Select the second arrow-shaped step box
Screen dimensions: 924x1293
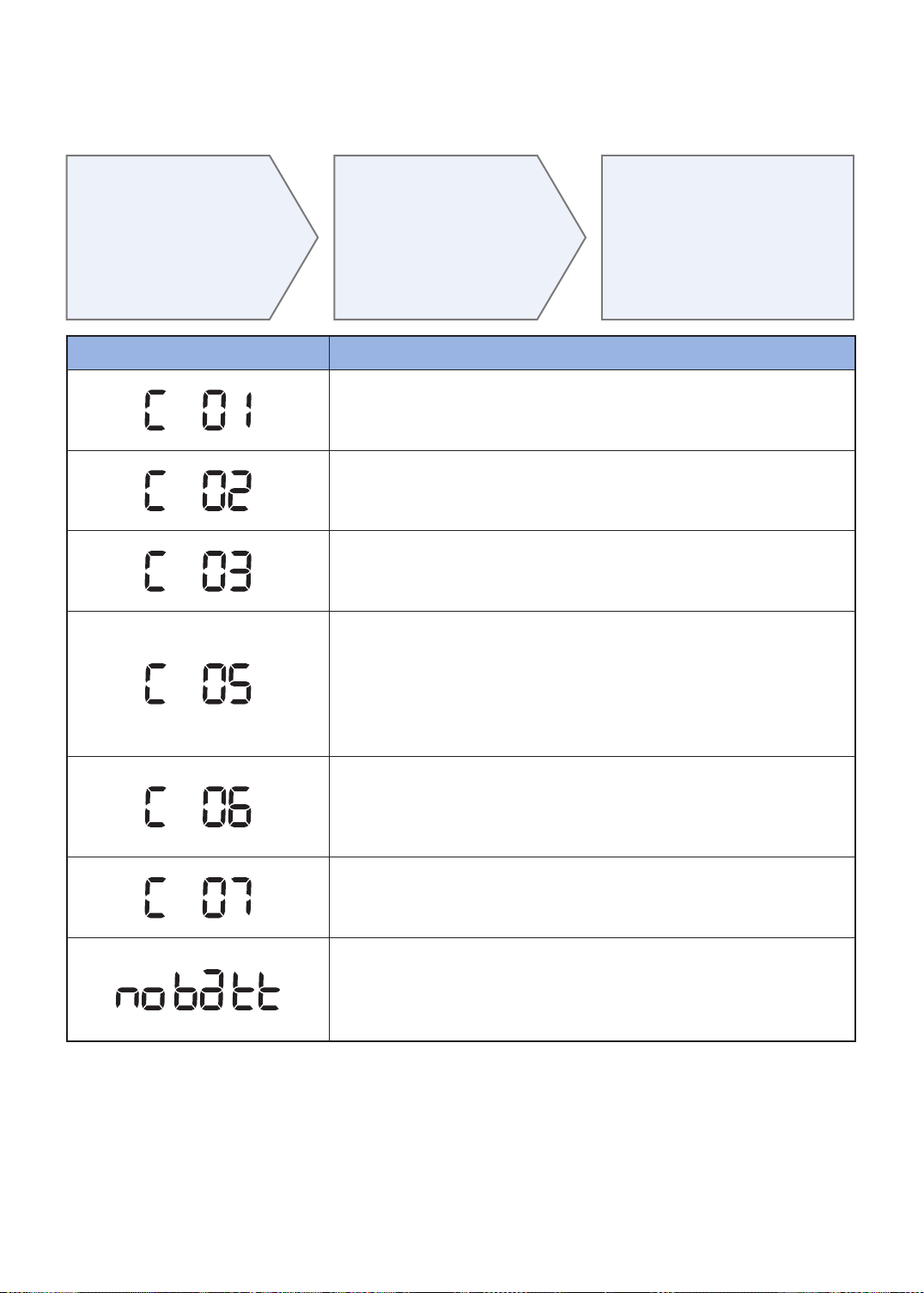[459, 238]
